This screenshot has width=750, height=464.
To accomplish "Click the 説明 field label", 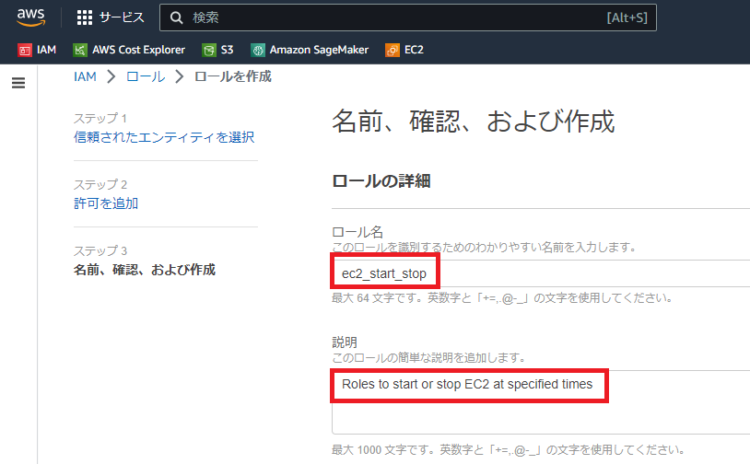I will click(344, 342).
